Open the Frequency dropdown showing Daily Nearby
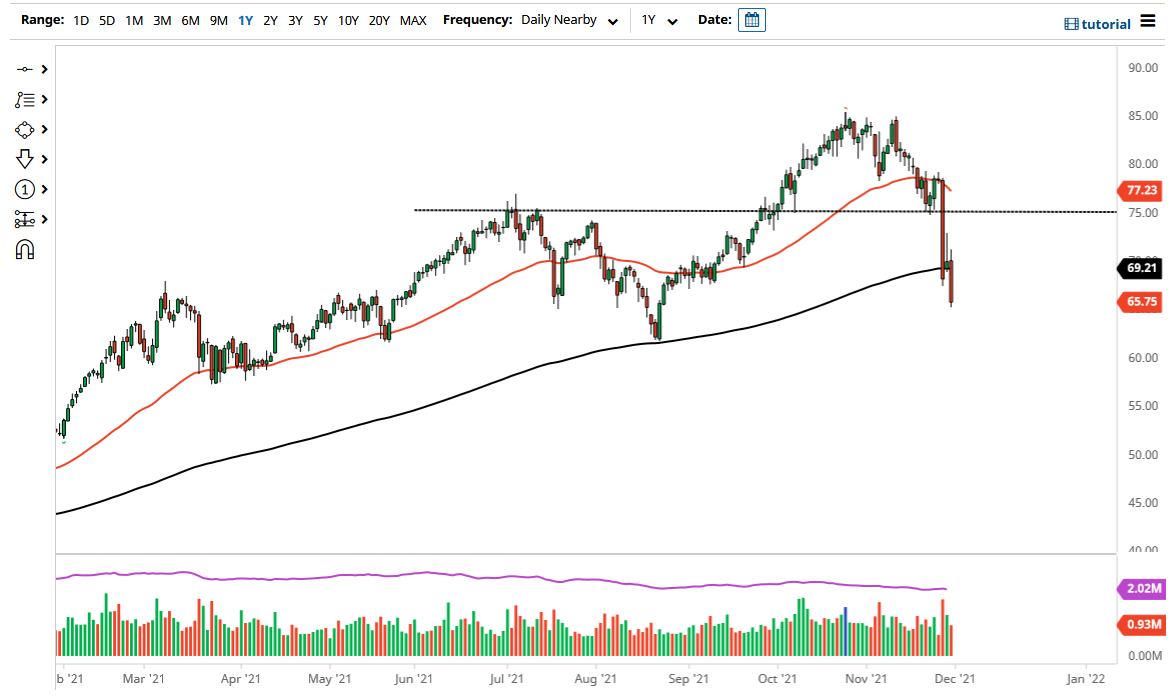 (568, 19)
